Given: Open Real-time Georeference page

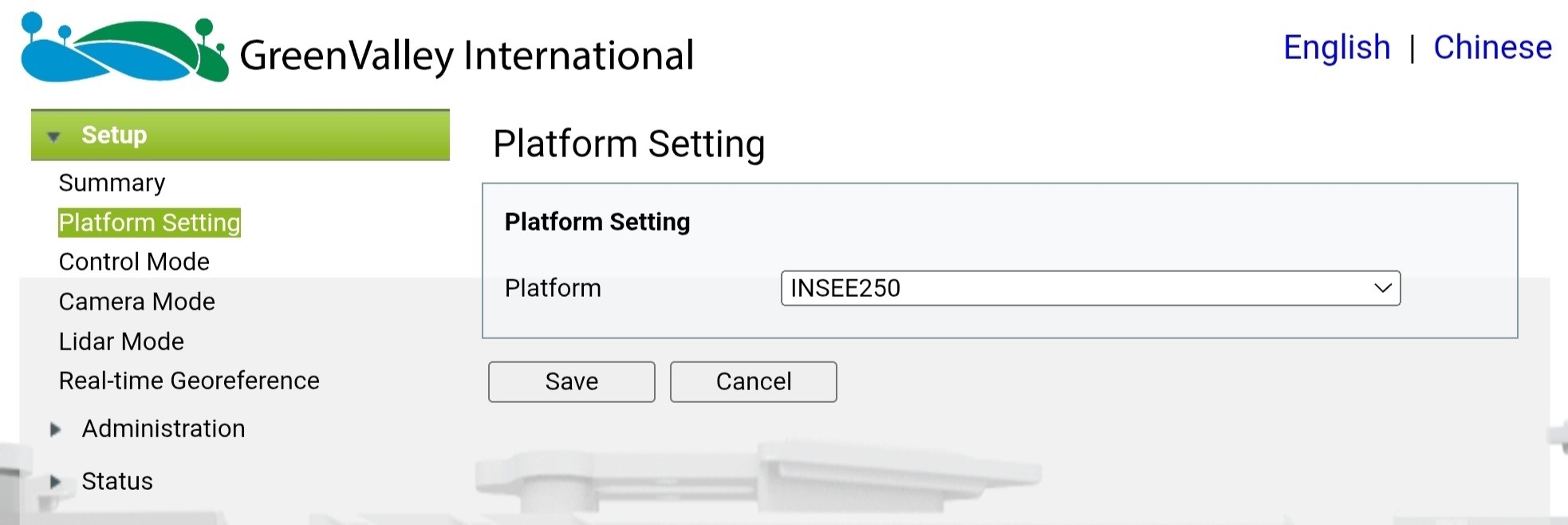Looking at the screenshot, I should pos(189,381).
